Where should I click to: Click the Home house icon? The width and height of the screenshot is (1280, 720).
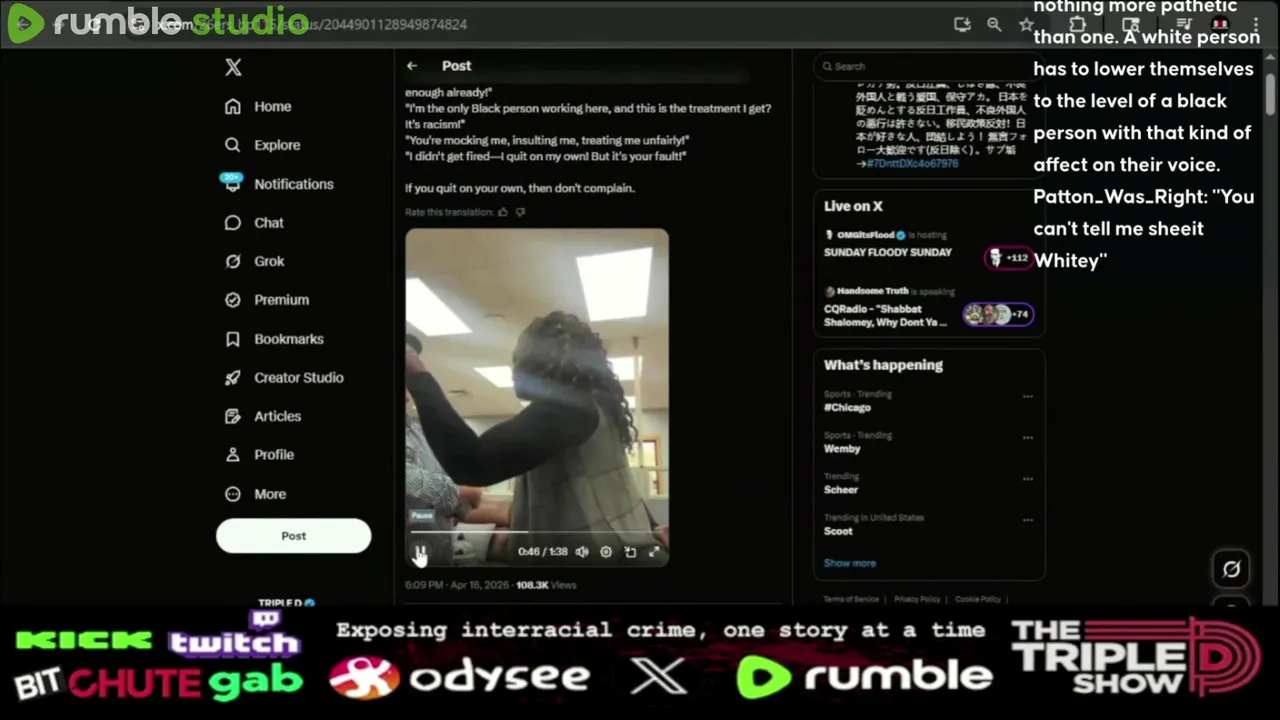(233, 106)
